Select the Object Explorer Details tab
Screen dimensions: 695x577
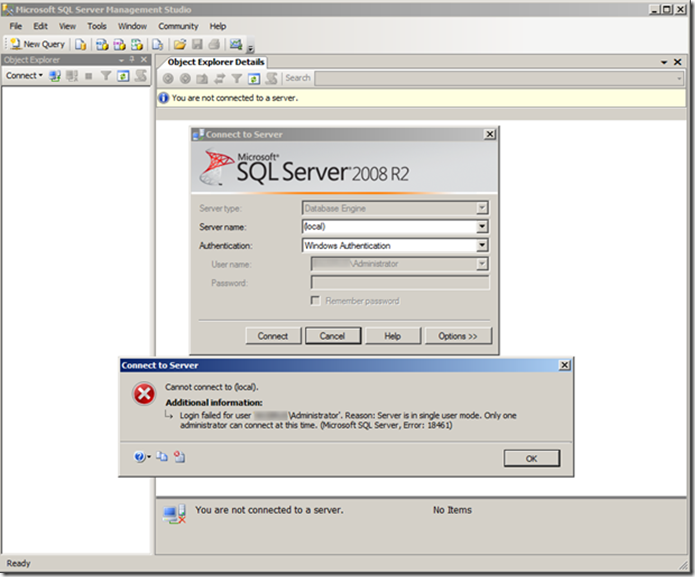[216, 62]
